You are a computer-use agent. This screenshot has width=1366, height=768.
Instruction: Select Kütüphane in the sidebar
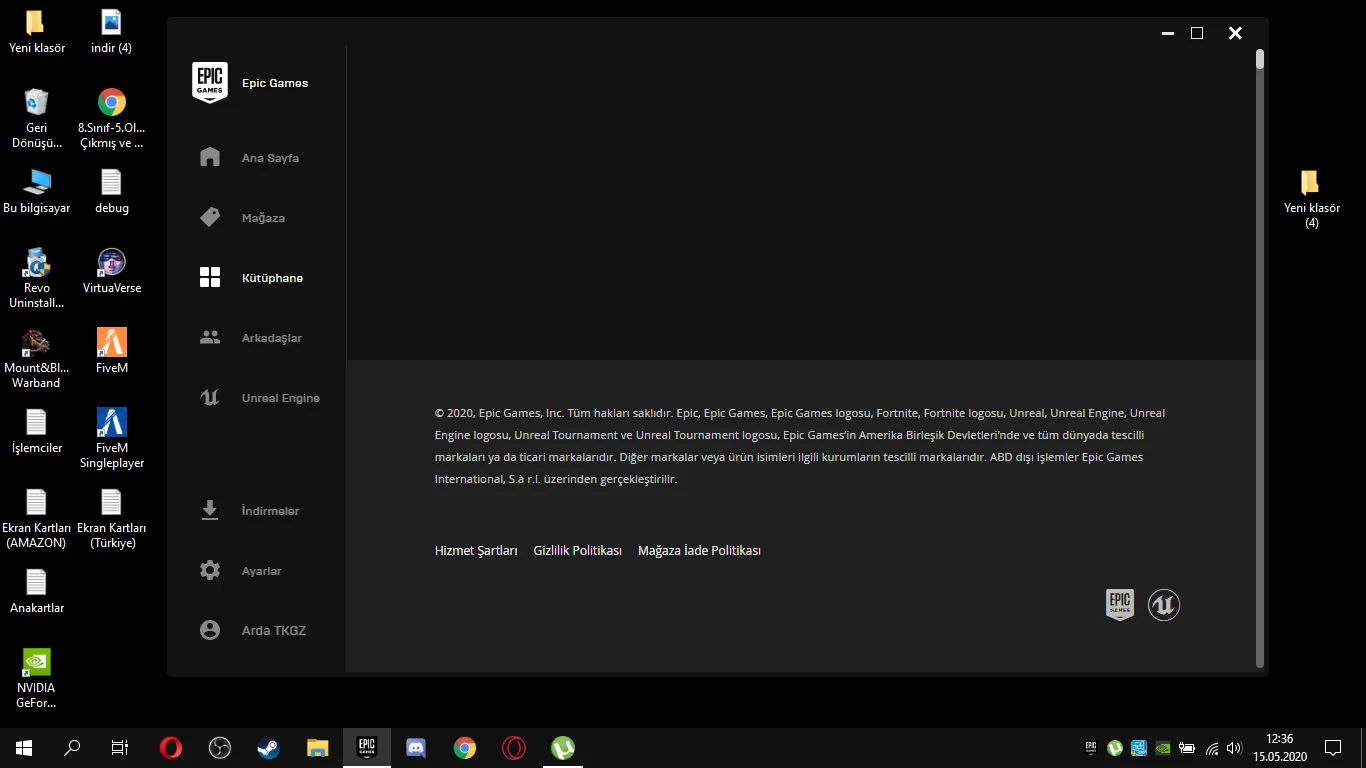[252, 278]
